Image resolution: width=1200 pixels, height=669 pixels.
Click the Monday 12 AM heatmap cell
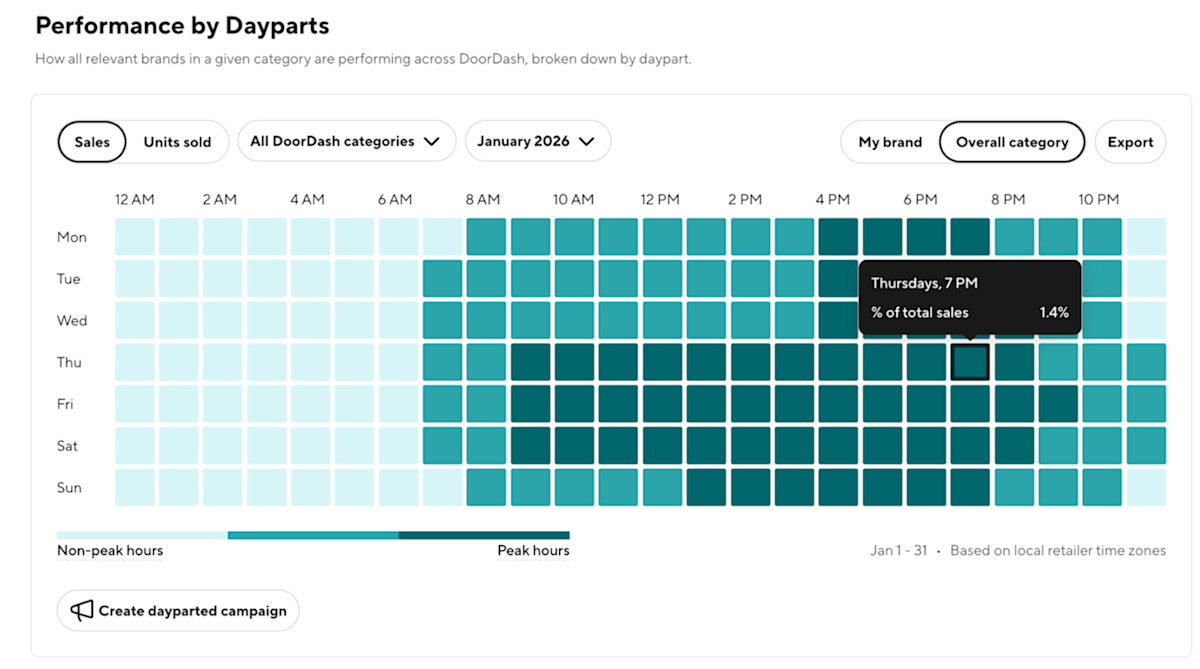pyautogui.click(x=134, y=237)
